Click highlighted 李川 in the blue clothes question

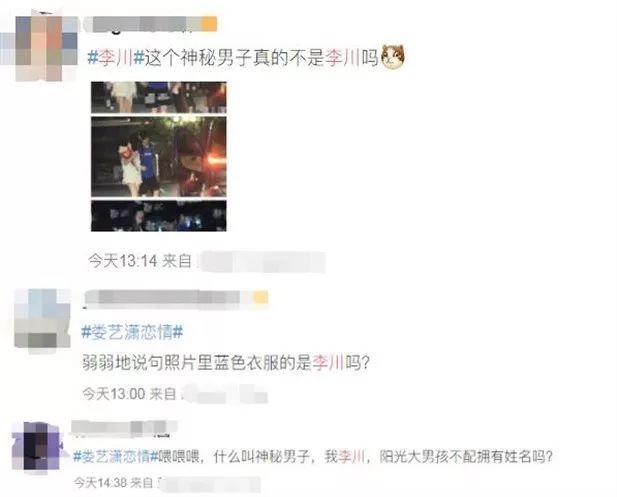coord(329,362)
